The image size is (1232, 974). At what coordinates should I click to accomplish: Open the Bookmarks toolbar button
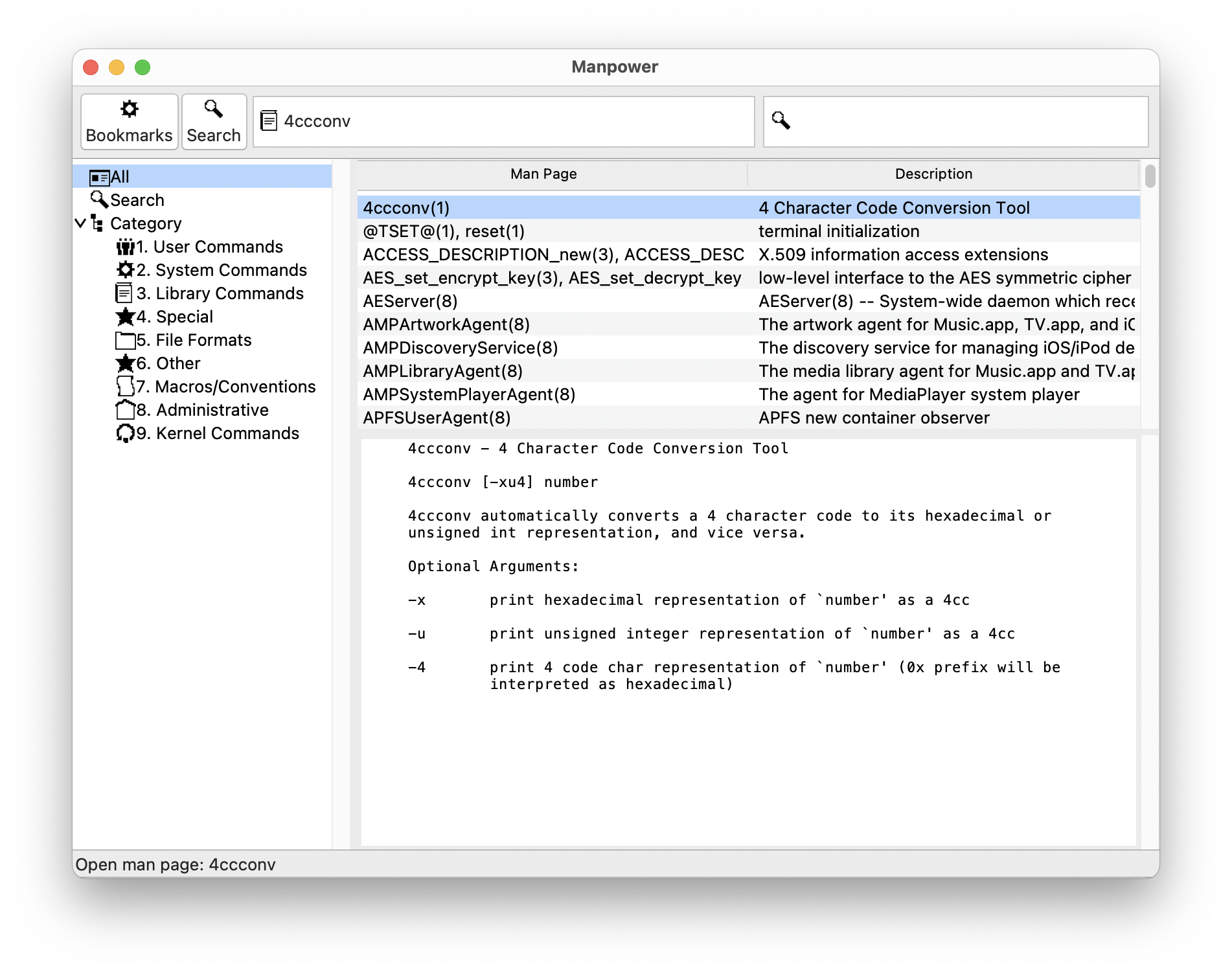pyautogui.click(x=129, y=122)
